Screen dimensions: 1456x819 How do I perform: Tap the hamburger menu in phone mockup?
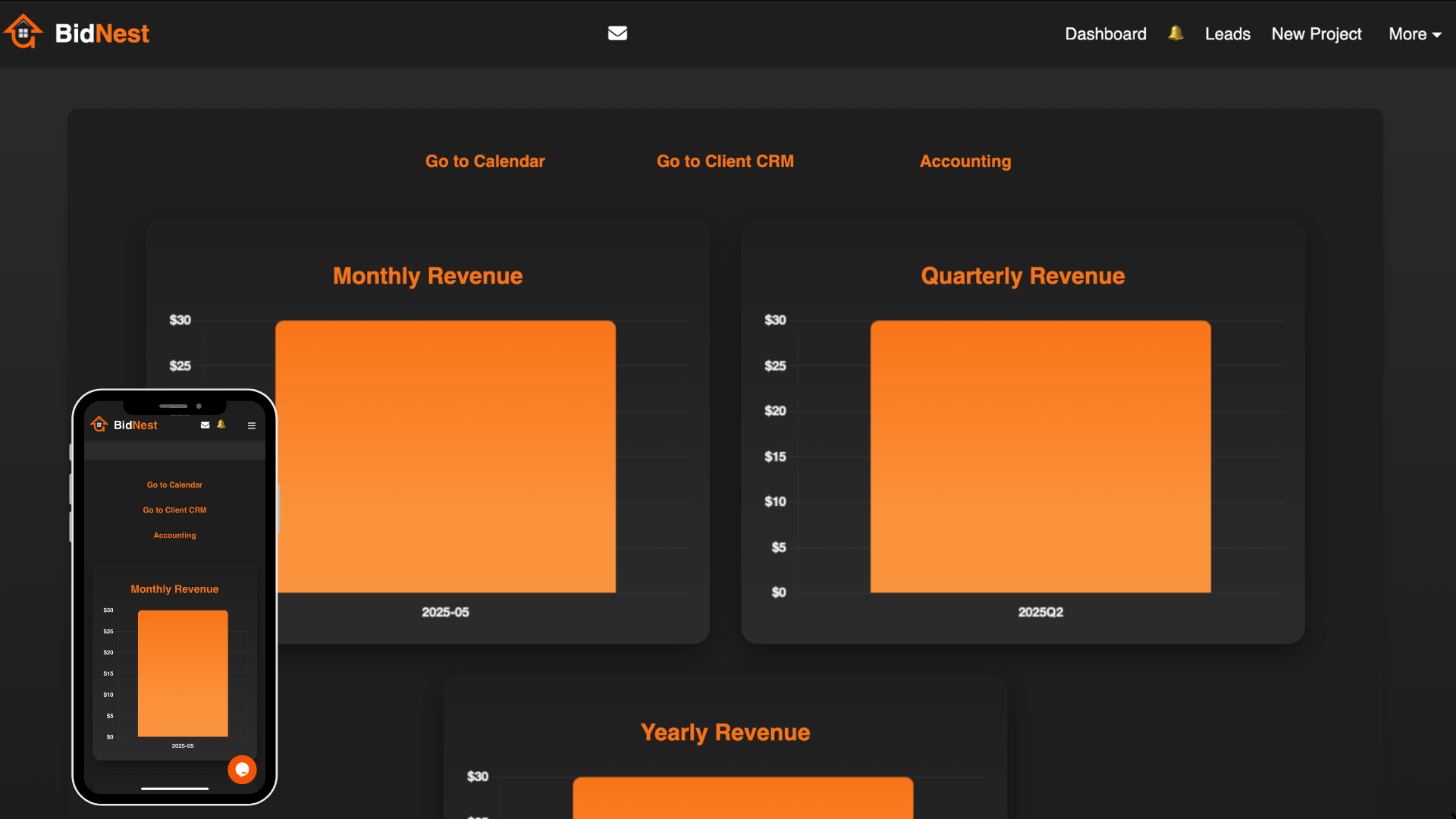coord(252,425)
